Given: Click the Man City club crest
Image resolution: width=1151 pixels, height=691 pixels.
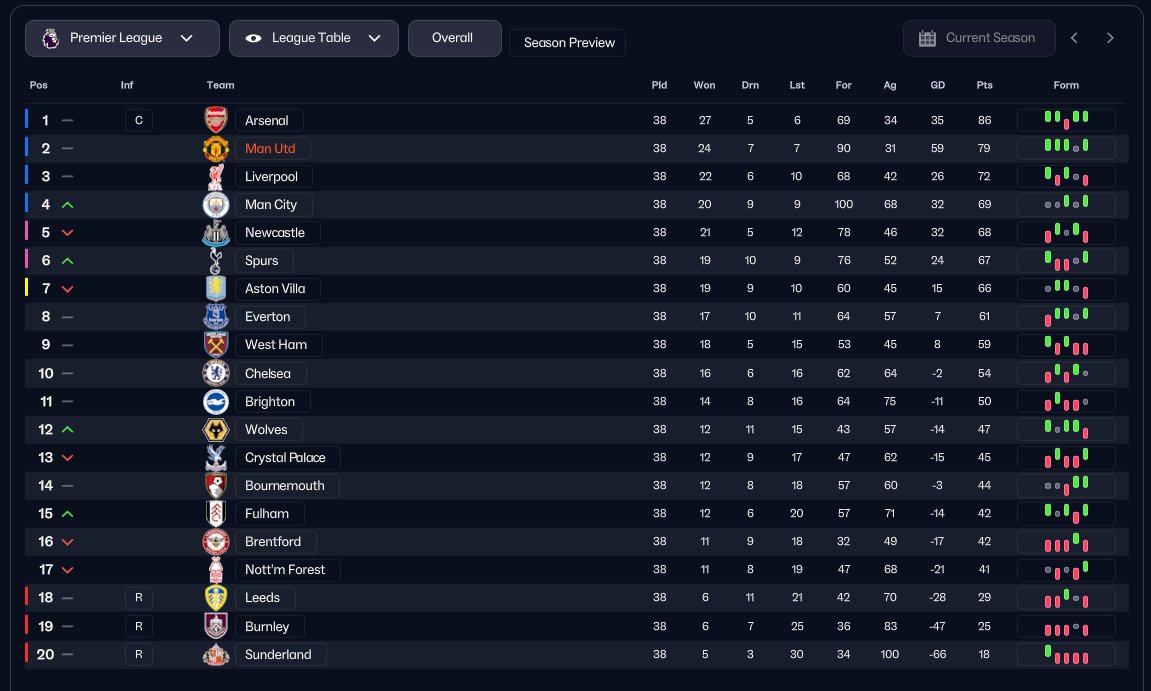Looking at the screenshot, I should coord(216,205).
